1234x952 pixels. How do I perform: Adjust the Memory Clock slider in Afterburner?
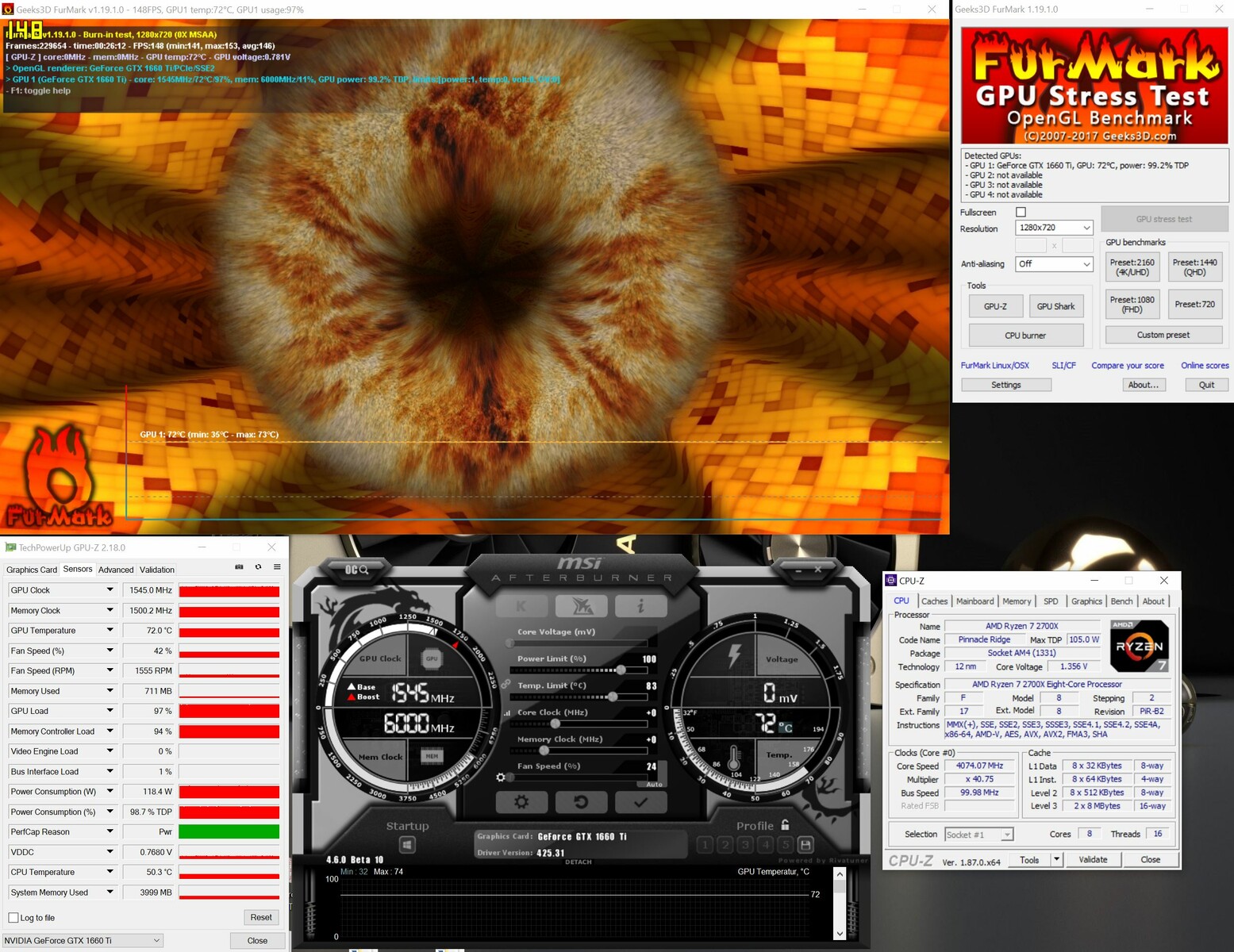coord(544,750)
